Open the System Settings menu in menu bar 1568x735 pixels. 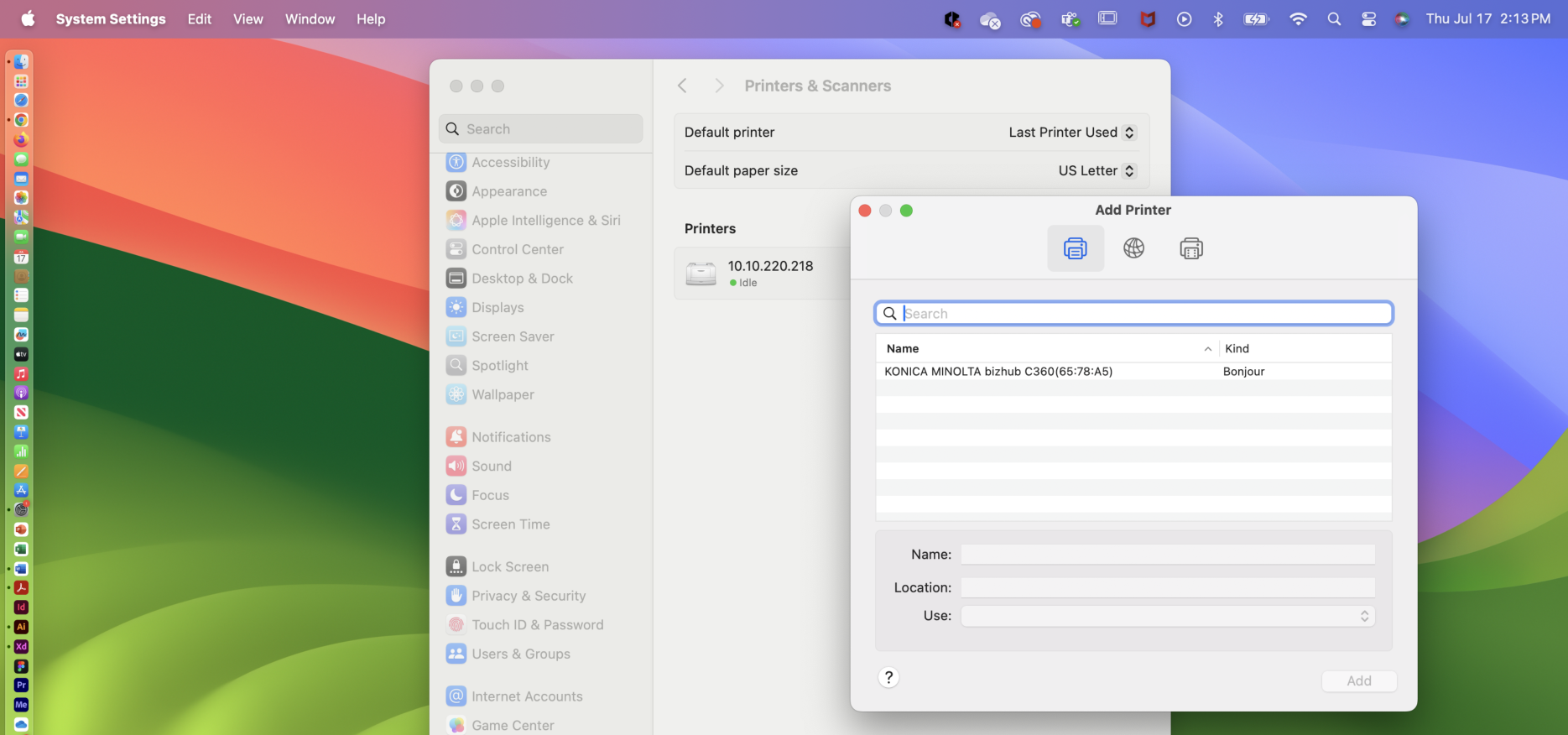coord(111,18)
